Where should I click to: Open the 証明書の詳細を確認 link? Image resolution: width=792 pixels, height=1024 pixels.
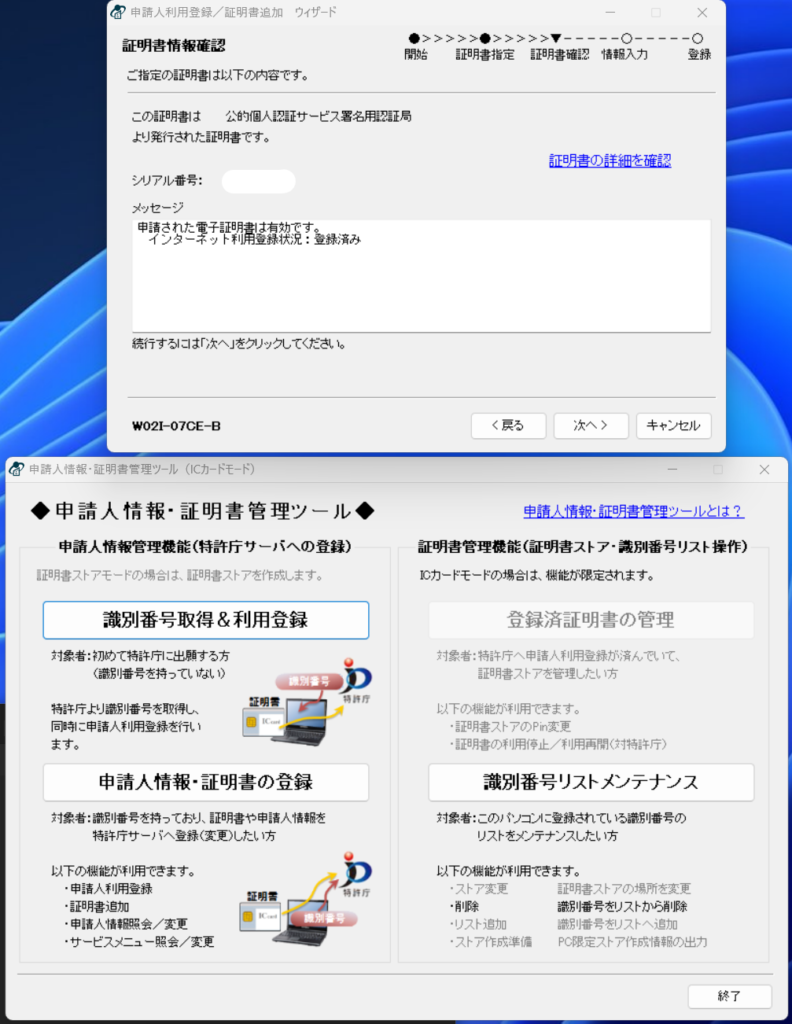point(609,160)
